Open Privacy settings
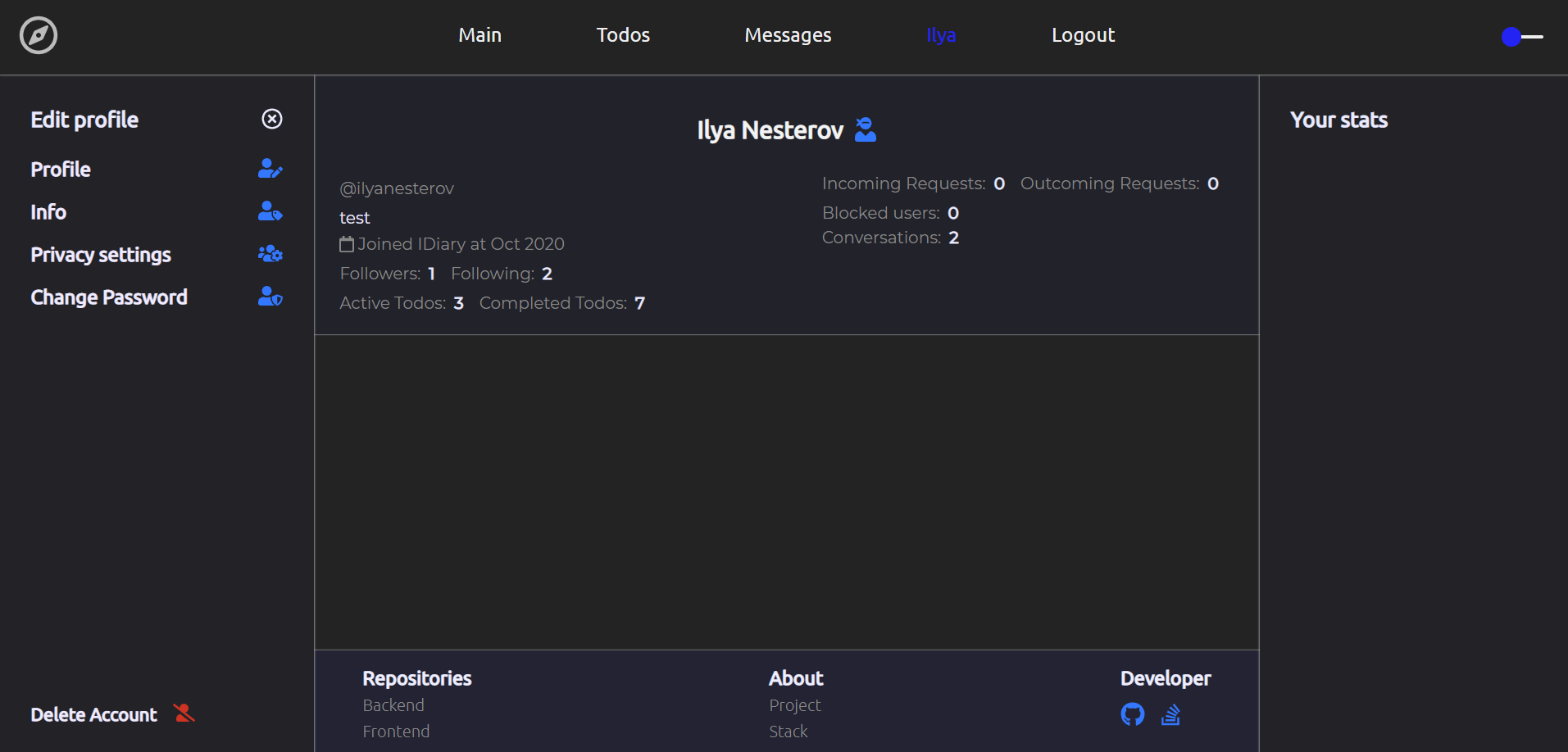Viewport: 1568px width, 752px height. click(101, 255)
